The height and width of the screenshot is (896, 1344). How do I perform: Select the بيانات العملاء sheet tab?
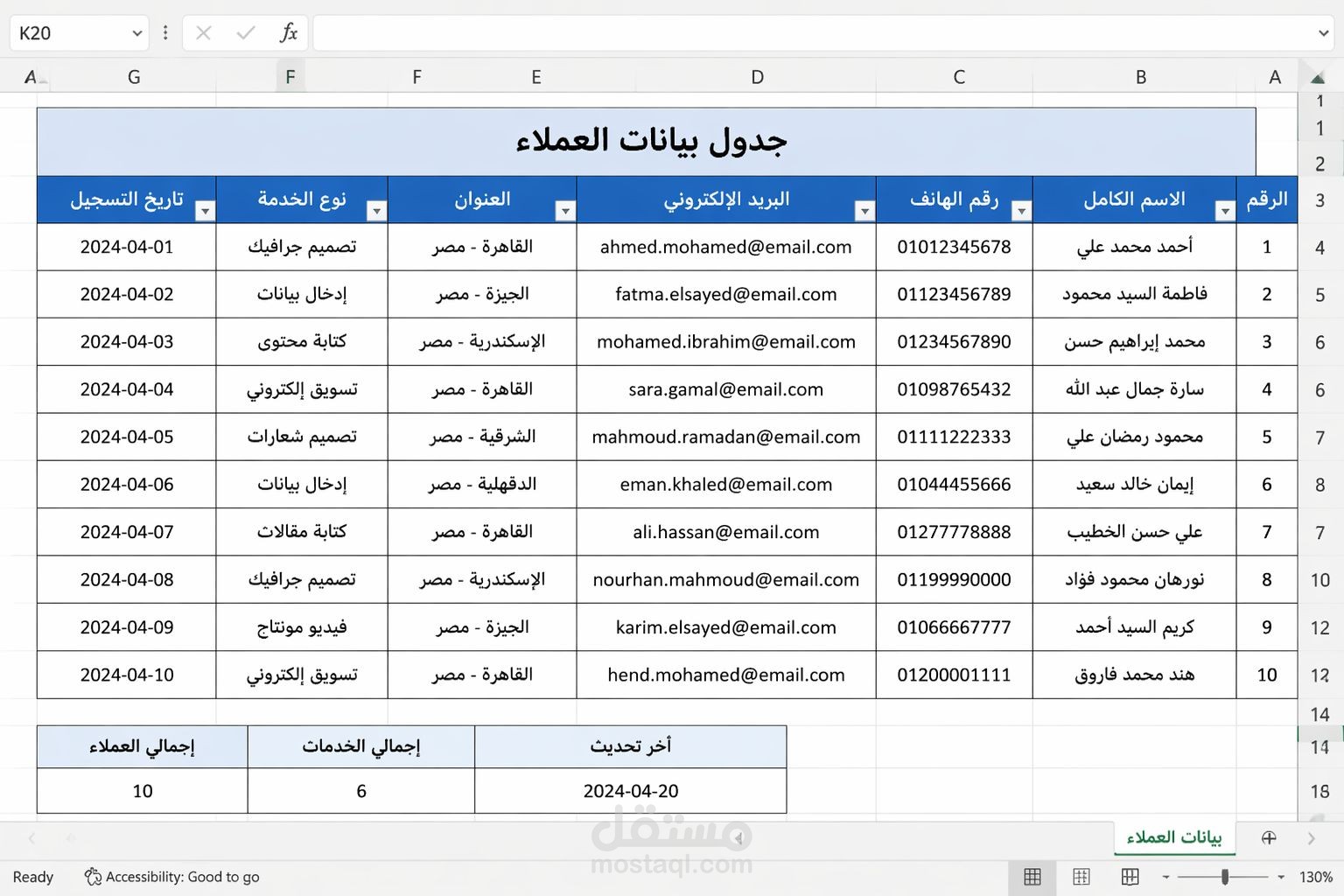(x=1174, y=837)
